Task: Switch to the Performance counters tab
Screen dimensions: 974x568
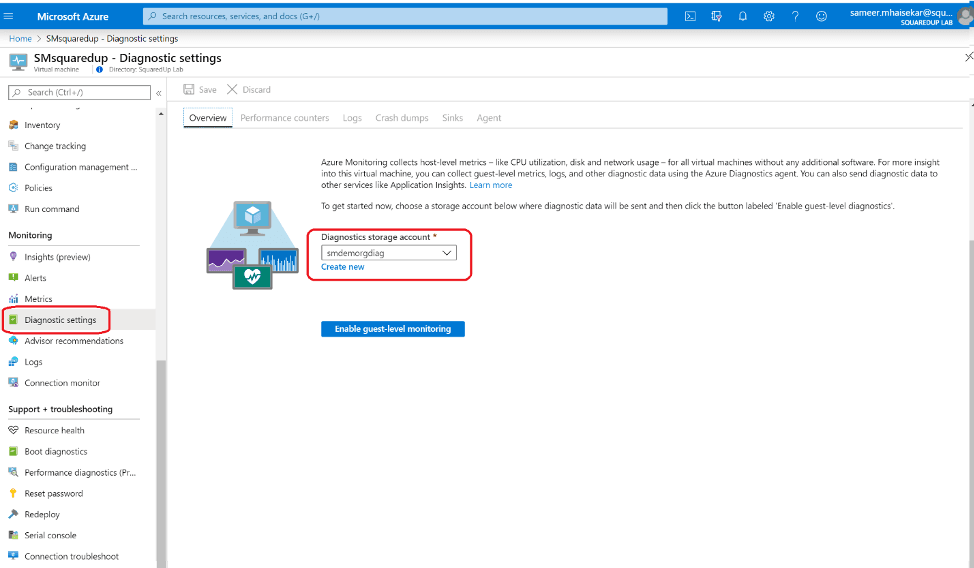Action: coord(284,118)
